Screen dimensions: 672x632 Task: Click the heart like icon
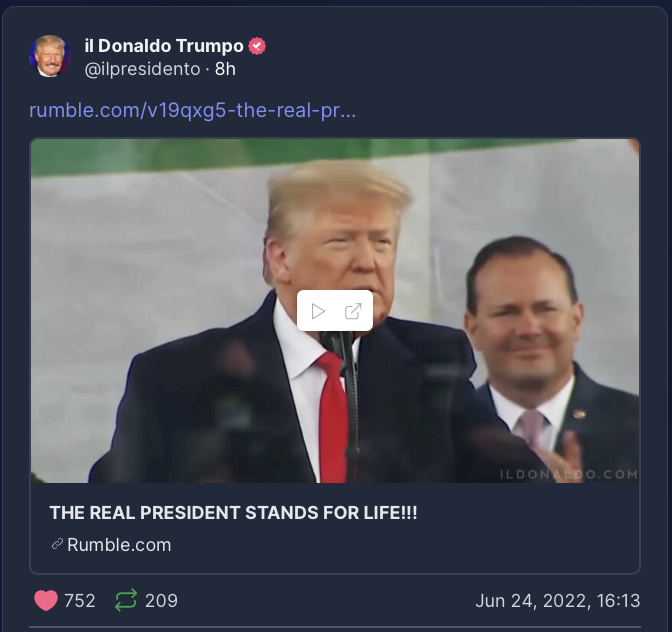(x=46, y=600)
